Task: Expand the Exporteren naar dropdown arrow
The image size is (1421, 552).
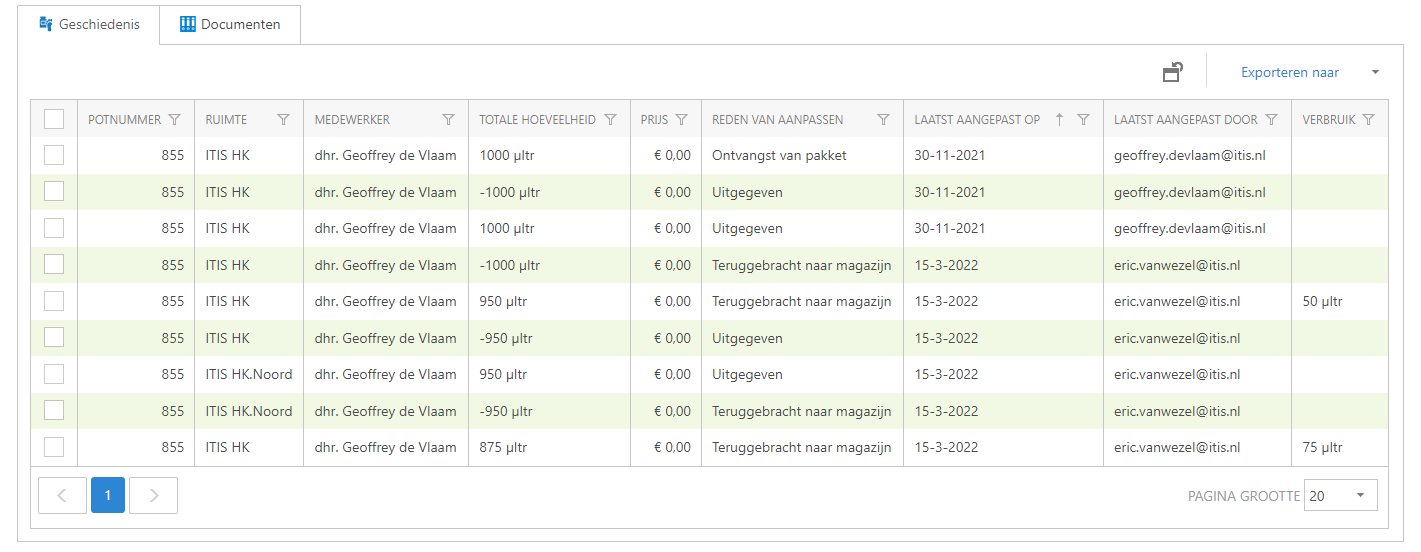Action: click(1375, 72)
